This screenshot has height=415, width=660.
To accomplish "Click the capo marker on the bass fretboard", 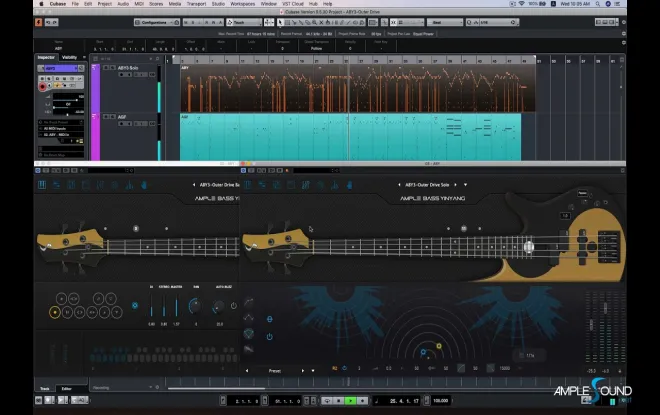I will click(529, 247).
